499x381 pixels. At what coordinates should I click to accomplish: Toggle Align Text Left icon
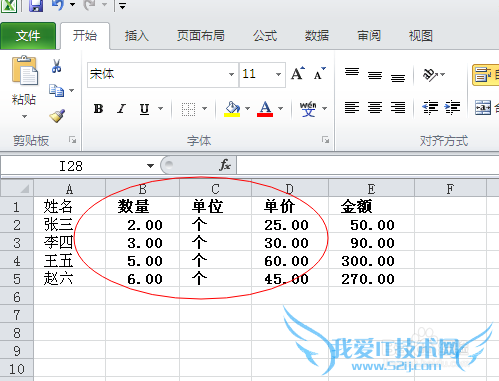(352, 108)
